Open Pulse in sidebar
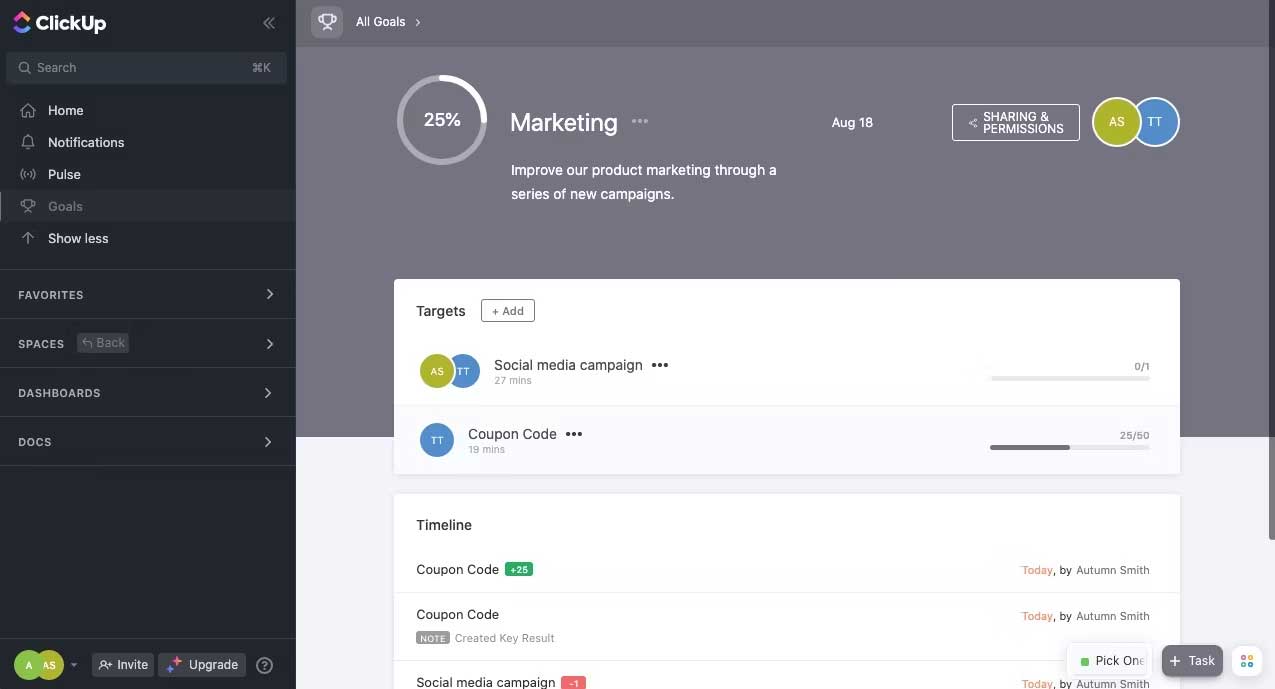The image size is (1275, 689). pyautogui.click(x=64, y=174)
